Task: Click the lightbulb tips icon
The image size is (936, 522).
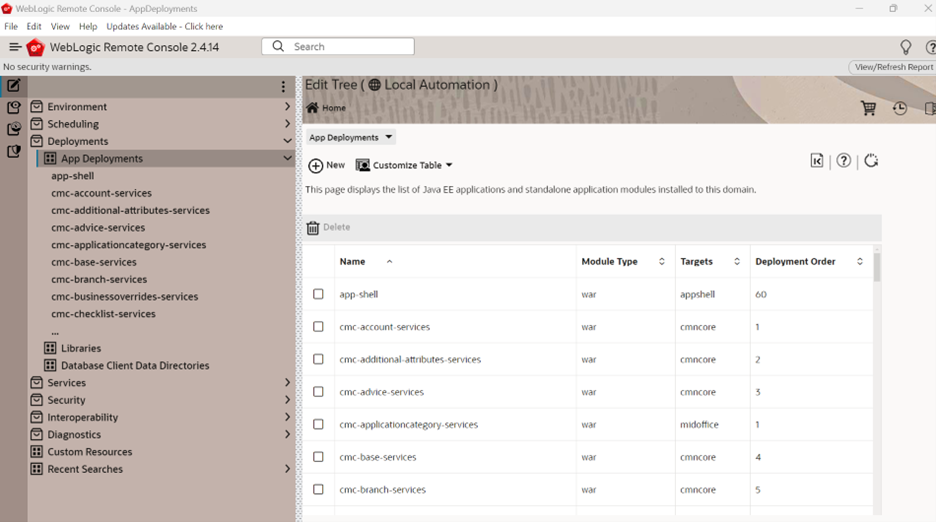Action: click(906, 47)
